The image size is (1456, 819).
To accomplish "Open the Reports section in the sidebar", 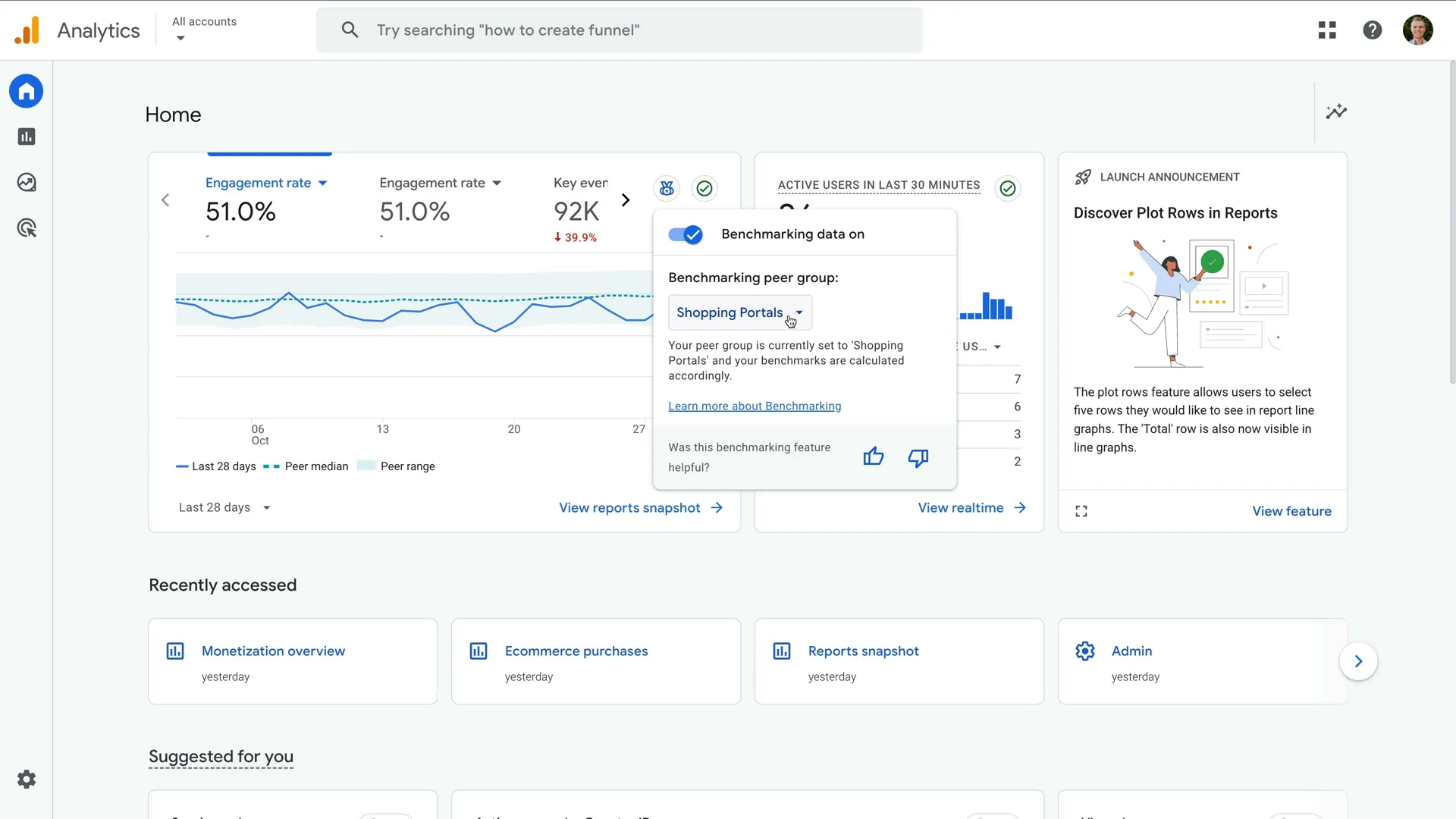I will coord(27,136).
